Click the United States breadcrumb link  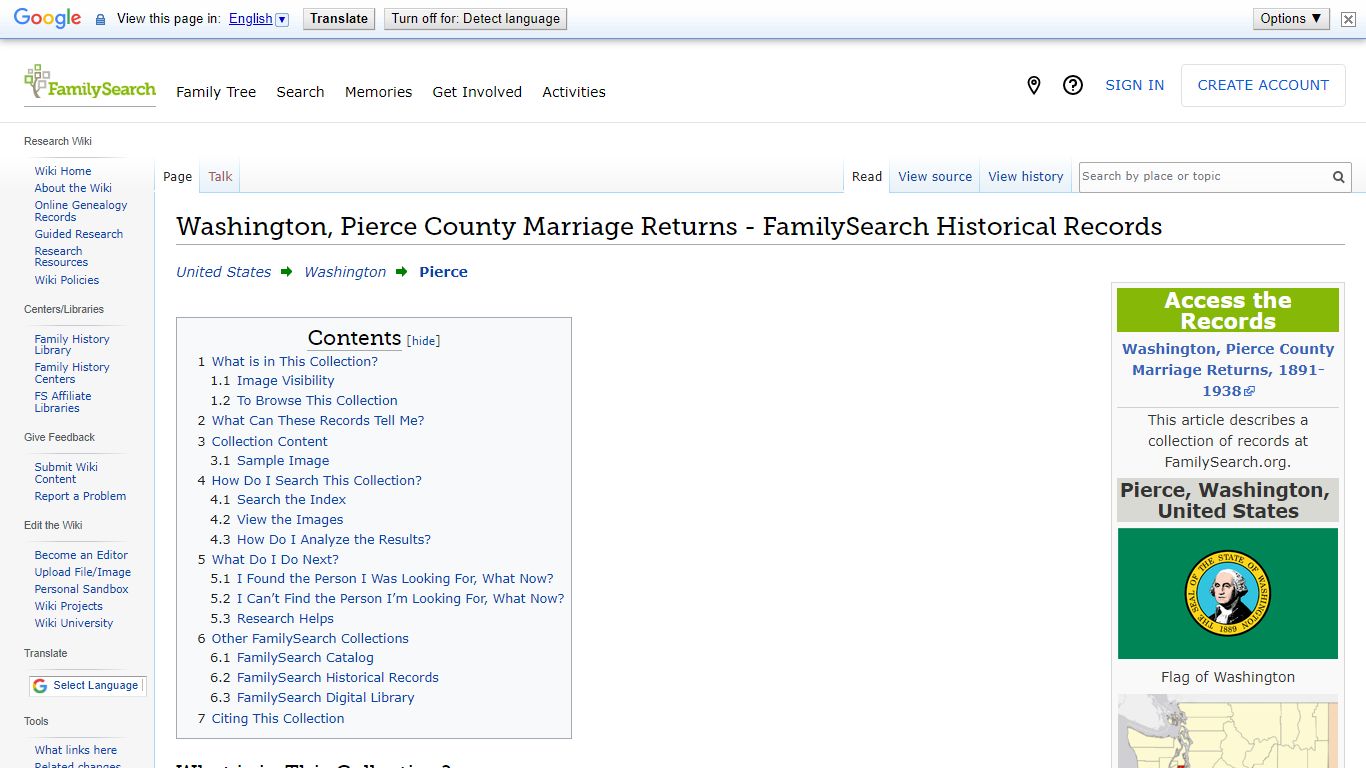point(224,272)
